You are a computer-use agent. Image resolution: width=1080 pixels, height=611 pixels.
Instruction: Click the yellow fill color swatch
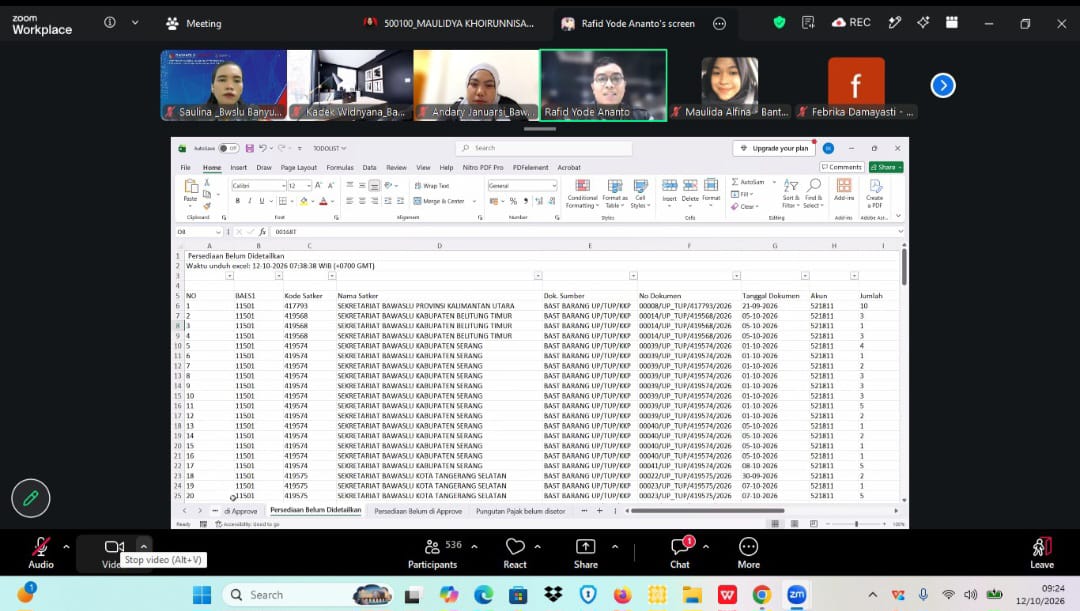coord(304,201)
